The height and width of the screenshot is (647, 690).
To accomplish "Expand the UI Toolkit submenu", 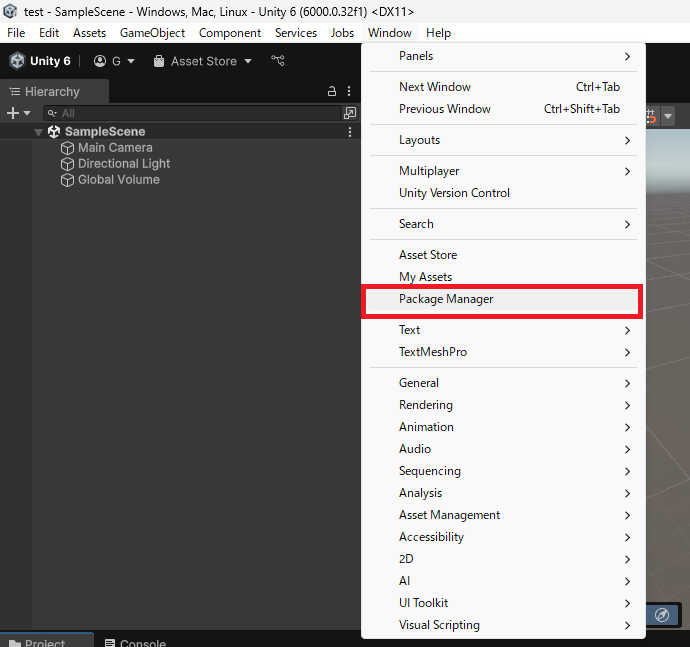I will pyautogui.click(x=503, y=603).
